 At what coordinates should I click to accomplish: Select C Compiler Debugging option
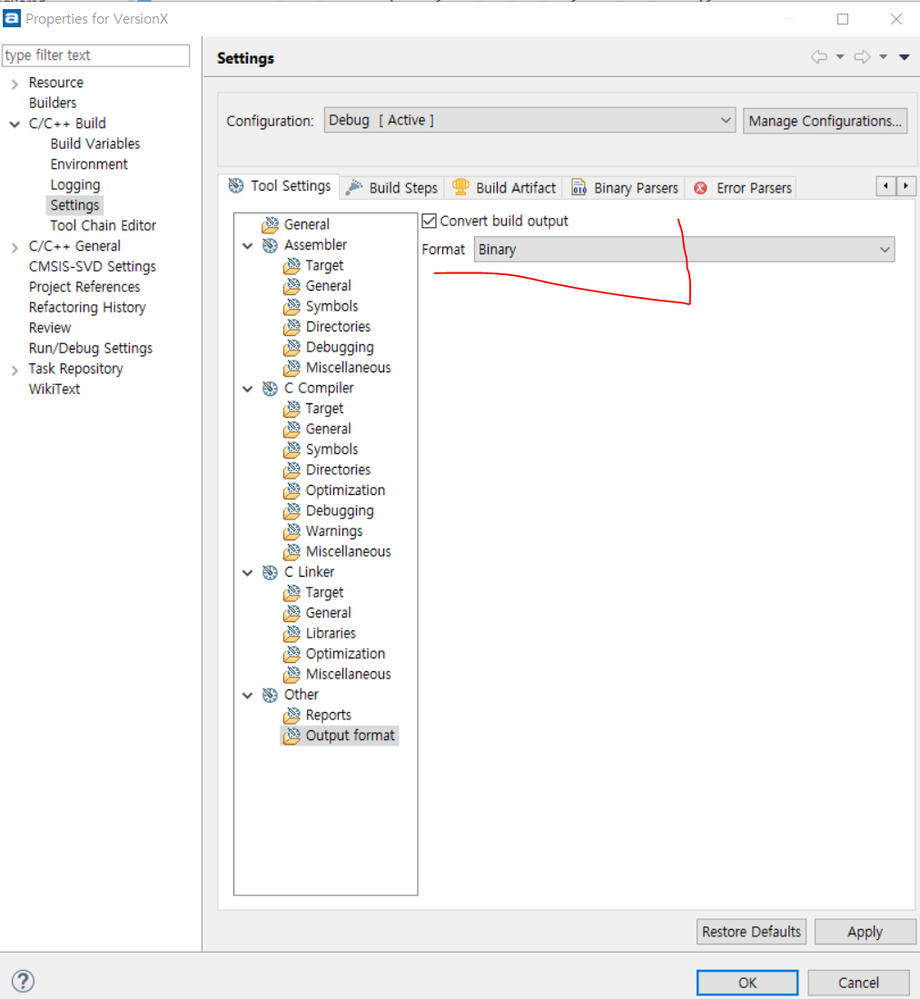coord(340,511)
